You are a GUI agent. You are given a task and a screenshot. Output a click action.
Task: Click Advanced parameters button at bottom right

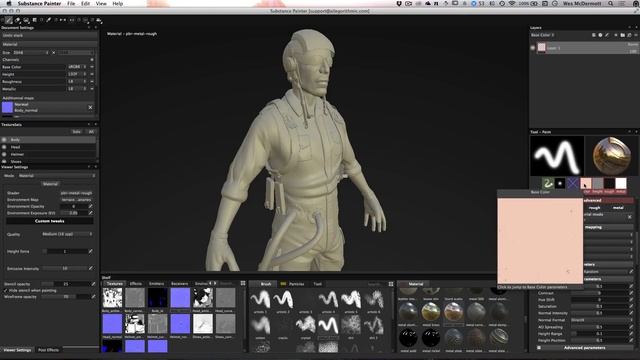[584, 348]
